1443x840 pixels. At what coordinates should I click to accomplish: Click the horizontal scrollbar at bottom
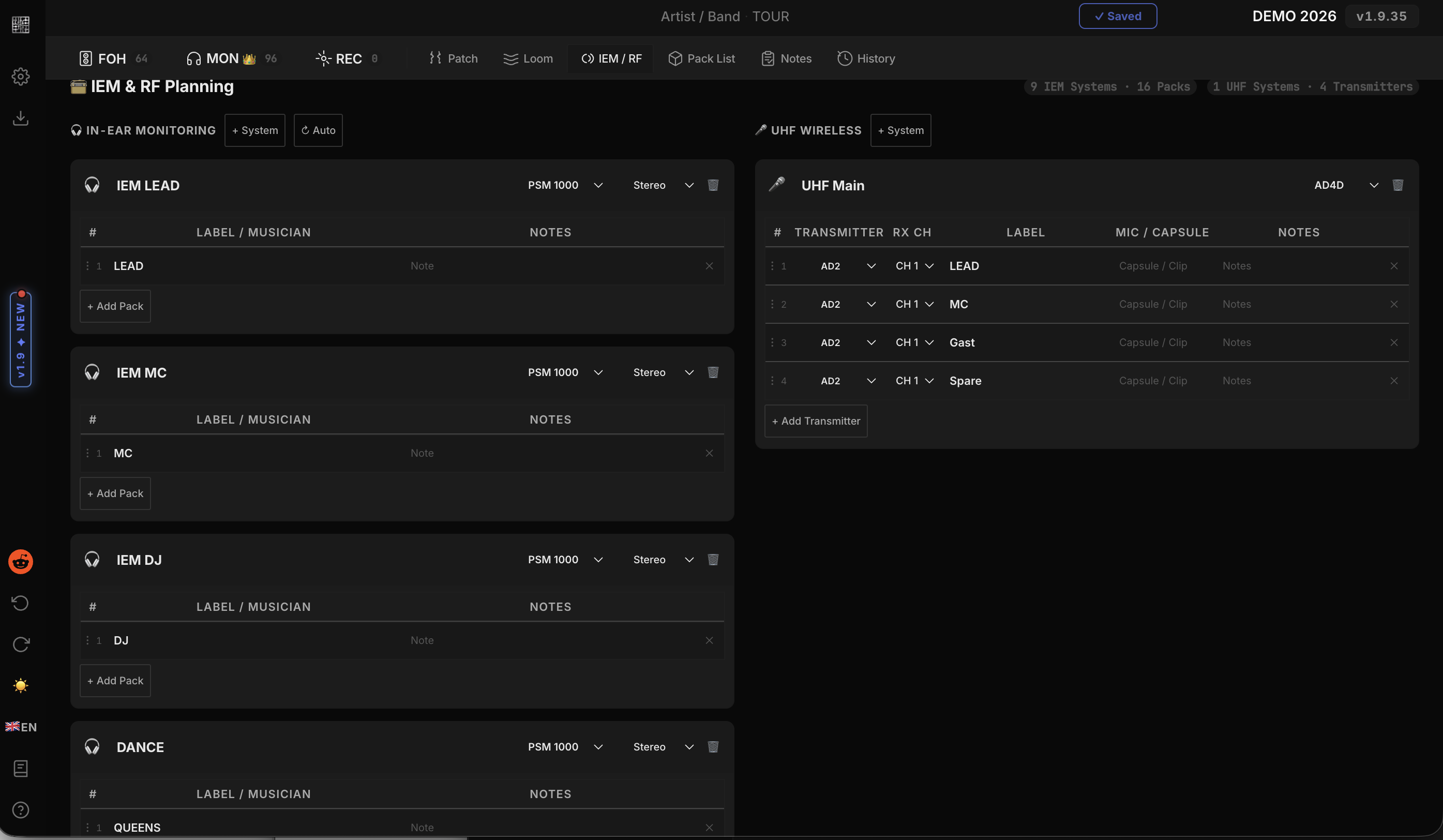(x=370, y=838)
